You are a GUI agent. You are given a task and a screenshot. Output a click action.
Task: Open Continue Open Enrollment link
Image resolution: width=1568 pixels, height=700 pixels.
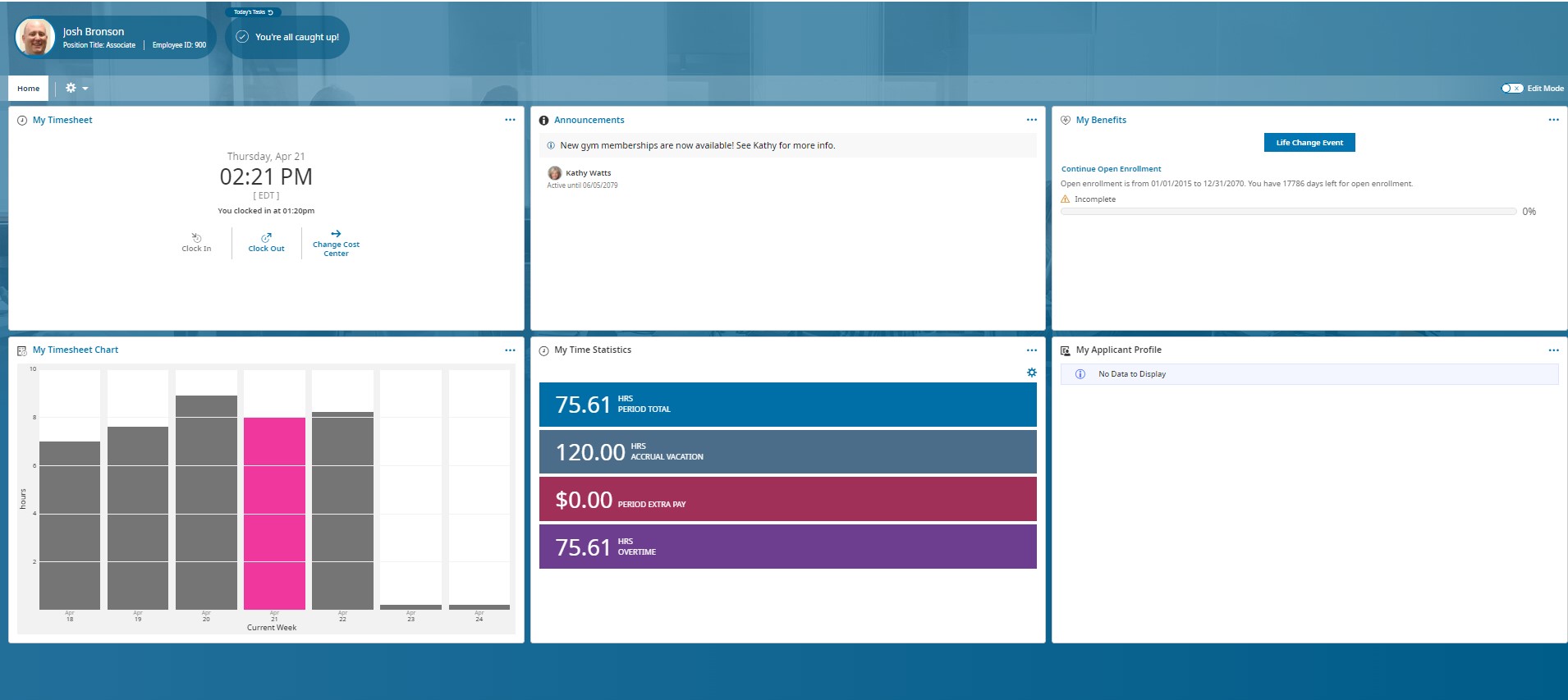tap(1111, 169)
